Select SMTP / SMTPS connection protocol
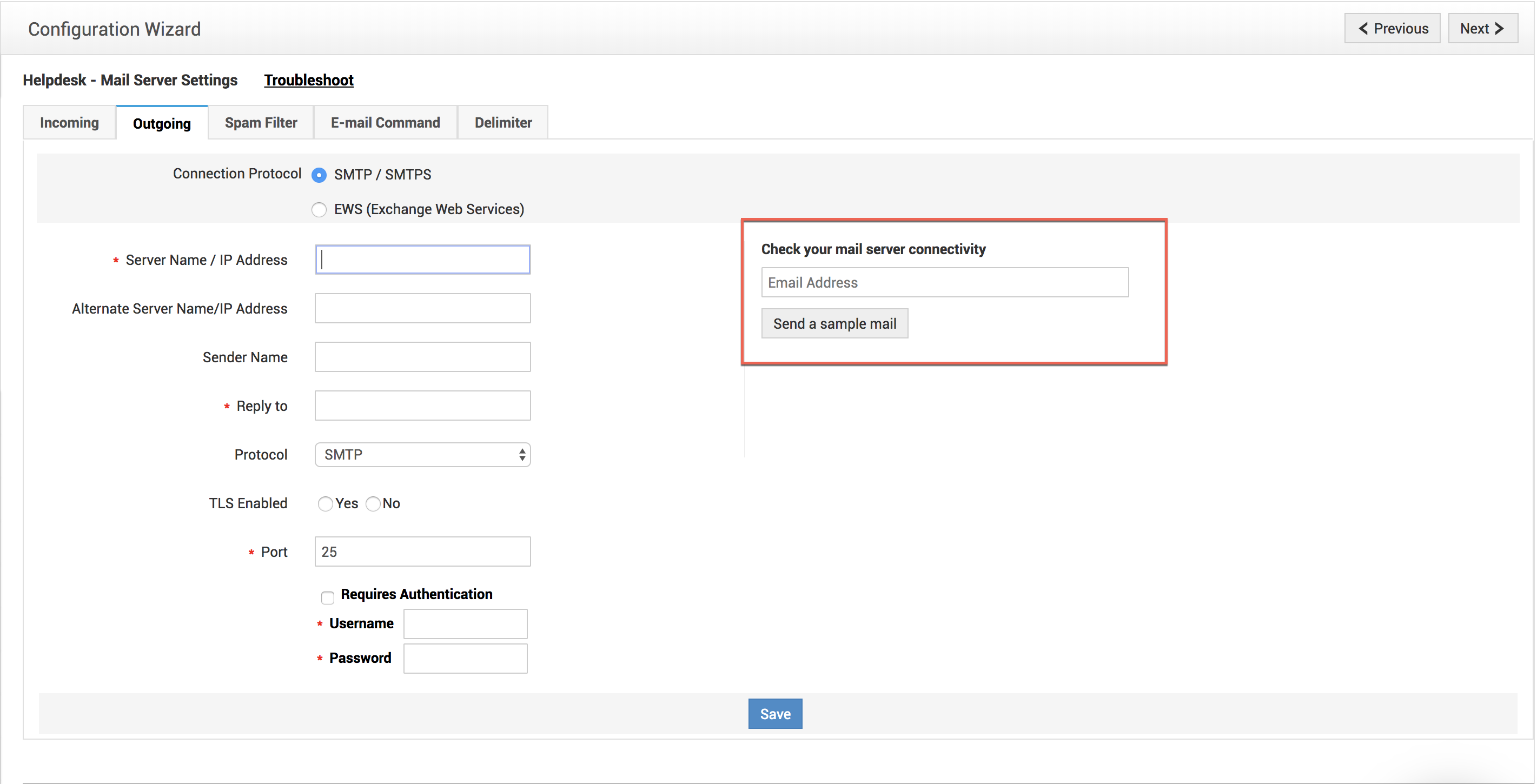This screenshot has height=784, width=1537. 319,175
